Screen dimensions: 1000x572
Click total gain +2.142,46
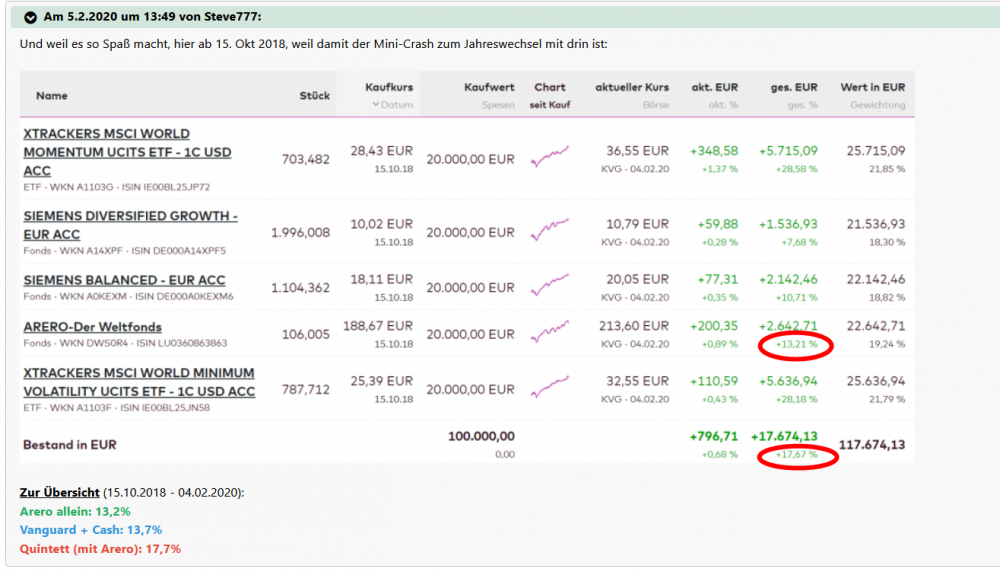coord(788,279)
